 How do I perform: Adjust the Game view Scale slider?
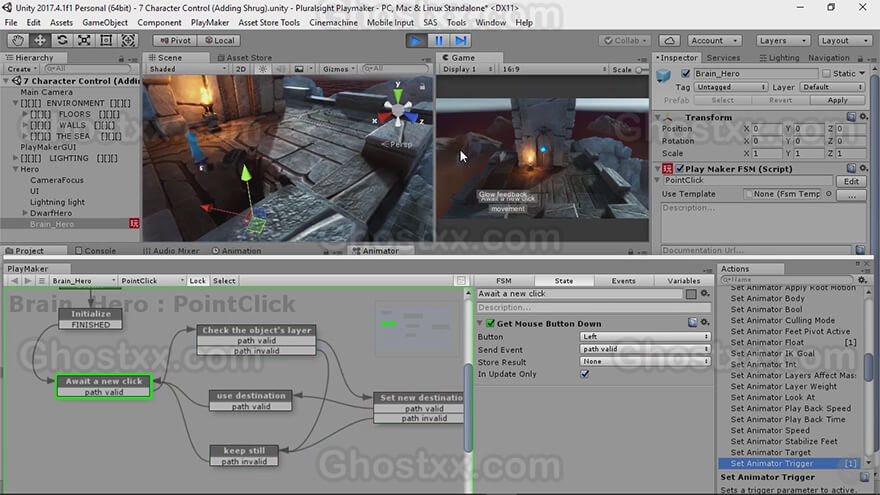pos(641,70)
